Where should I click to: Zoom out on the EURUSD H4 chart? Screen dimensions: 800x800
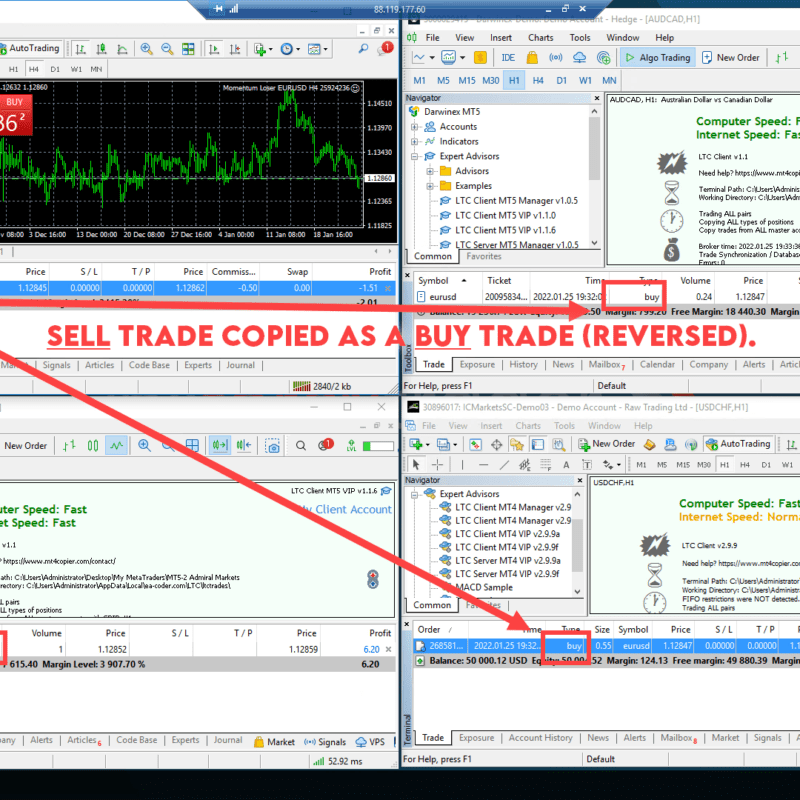167,49
